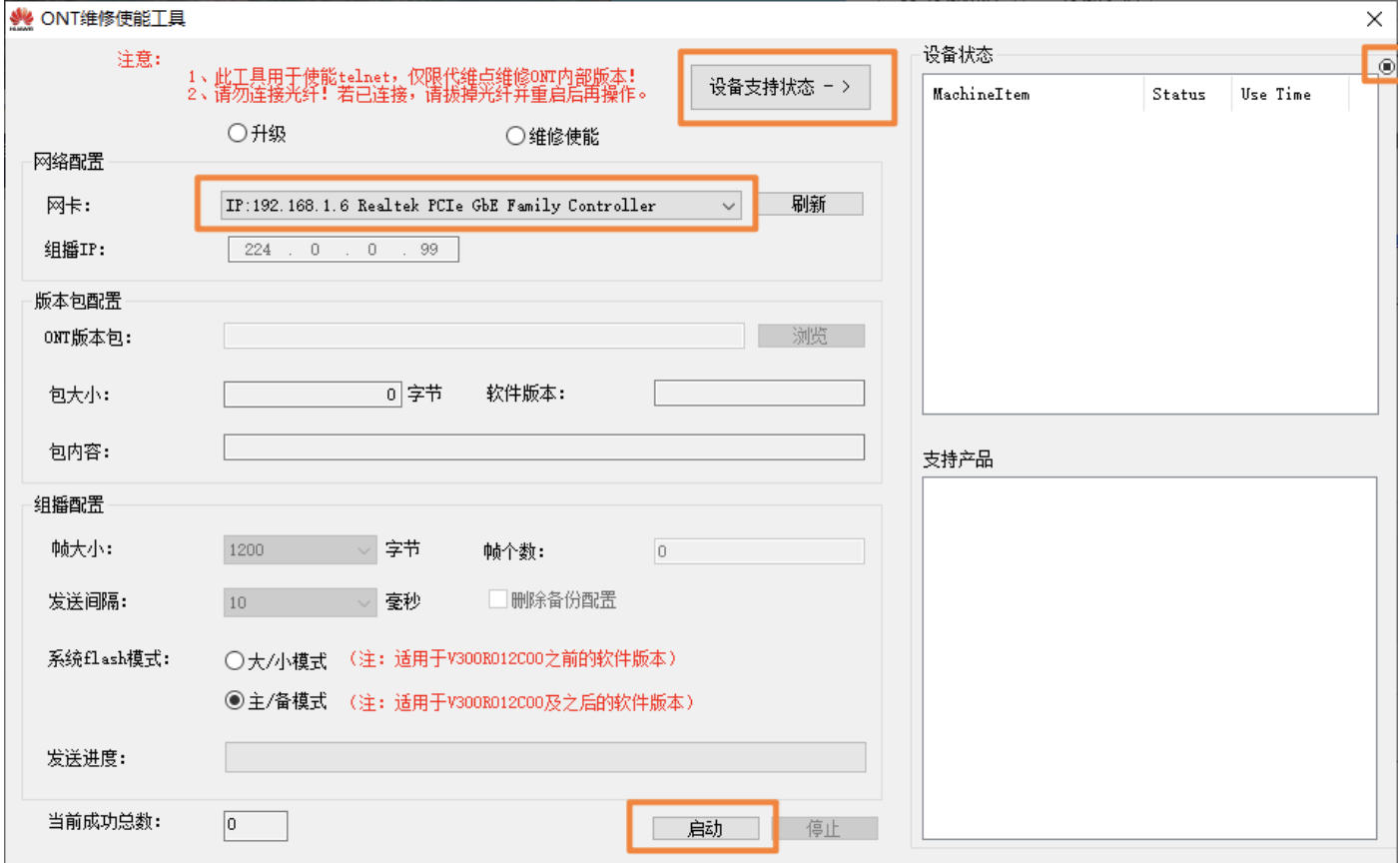Click the 设备支持状态 -> button

pyautogui.click(x=780, y=87)
